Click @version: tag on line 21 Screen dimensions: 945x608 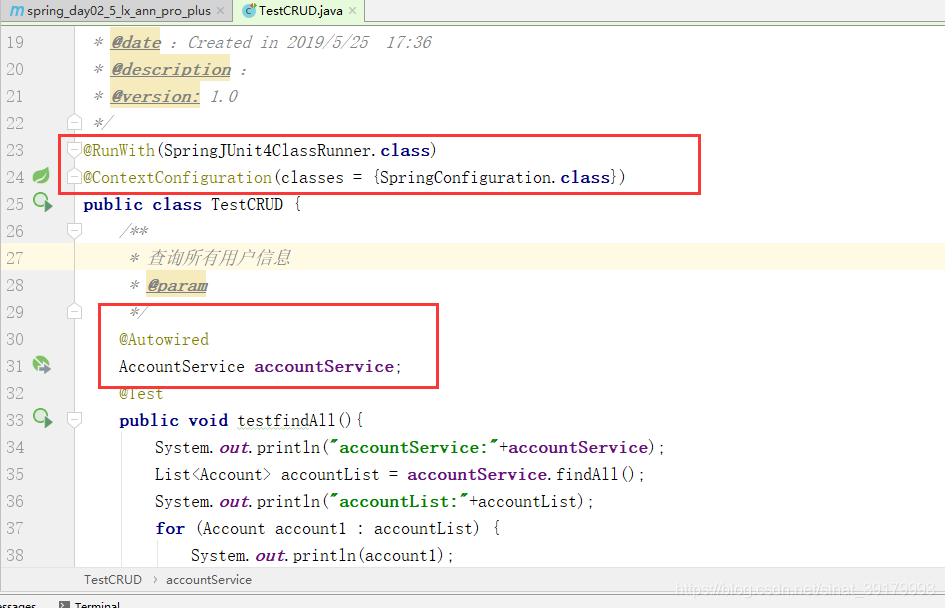pos(155,96)
